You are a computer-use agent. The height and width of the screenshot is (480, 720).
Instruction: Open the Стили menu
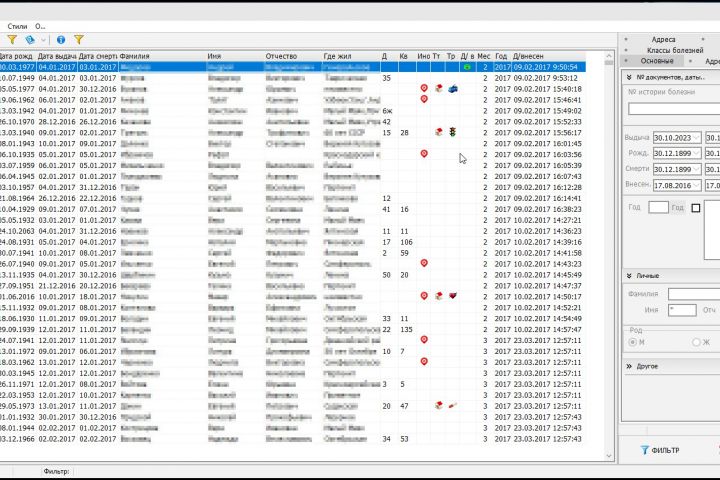tap(17, 27)
